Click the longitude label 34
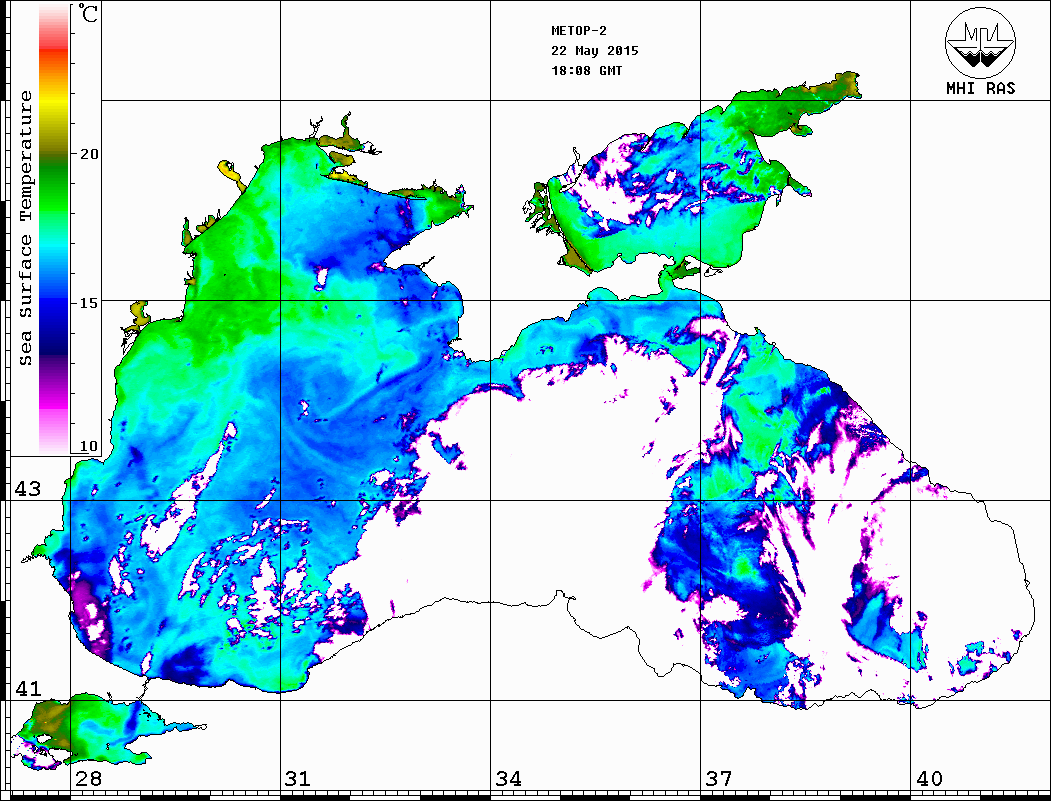This screenshot has width=1051, height=801. pos(508,779)
